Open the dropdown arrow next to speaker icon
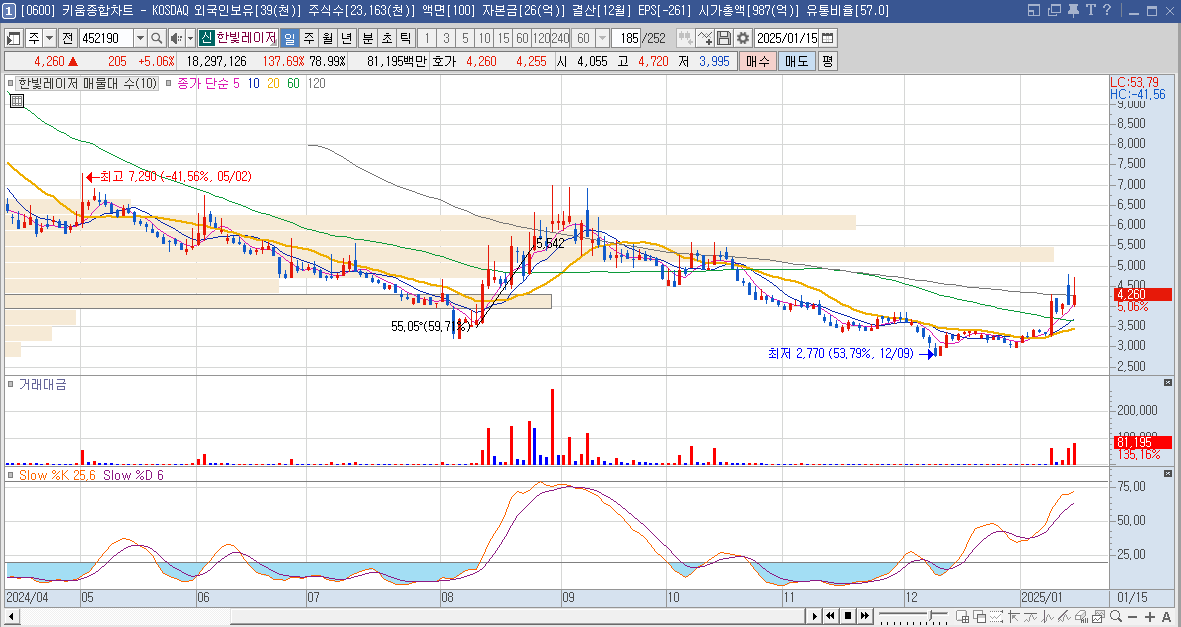 [191, 38]
